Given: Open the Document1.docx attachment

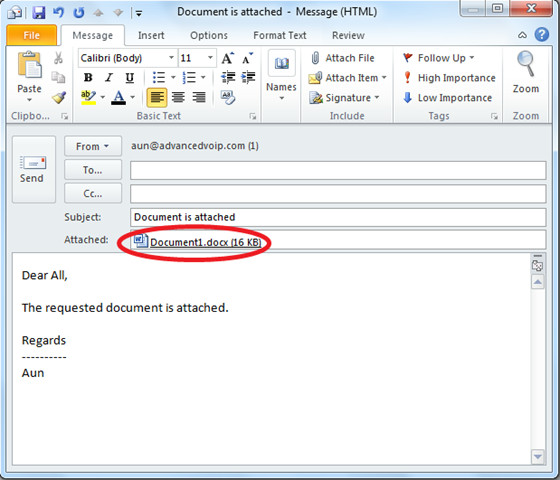Looking at the screenshot, I should (206, 242).
